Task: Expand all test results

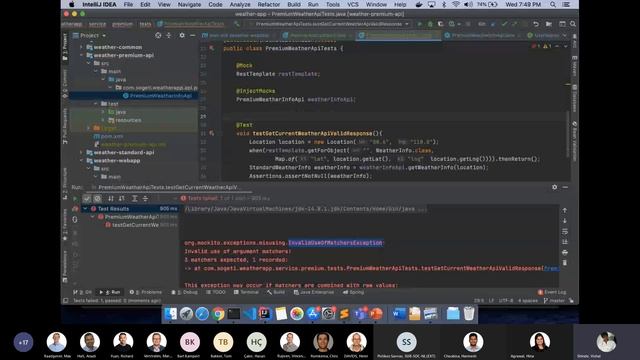Action: pyautogui.click(x=134, y=199)
